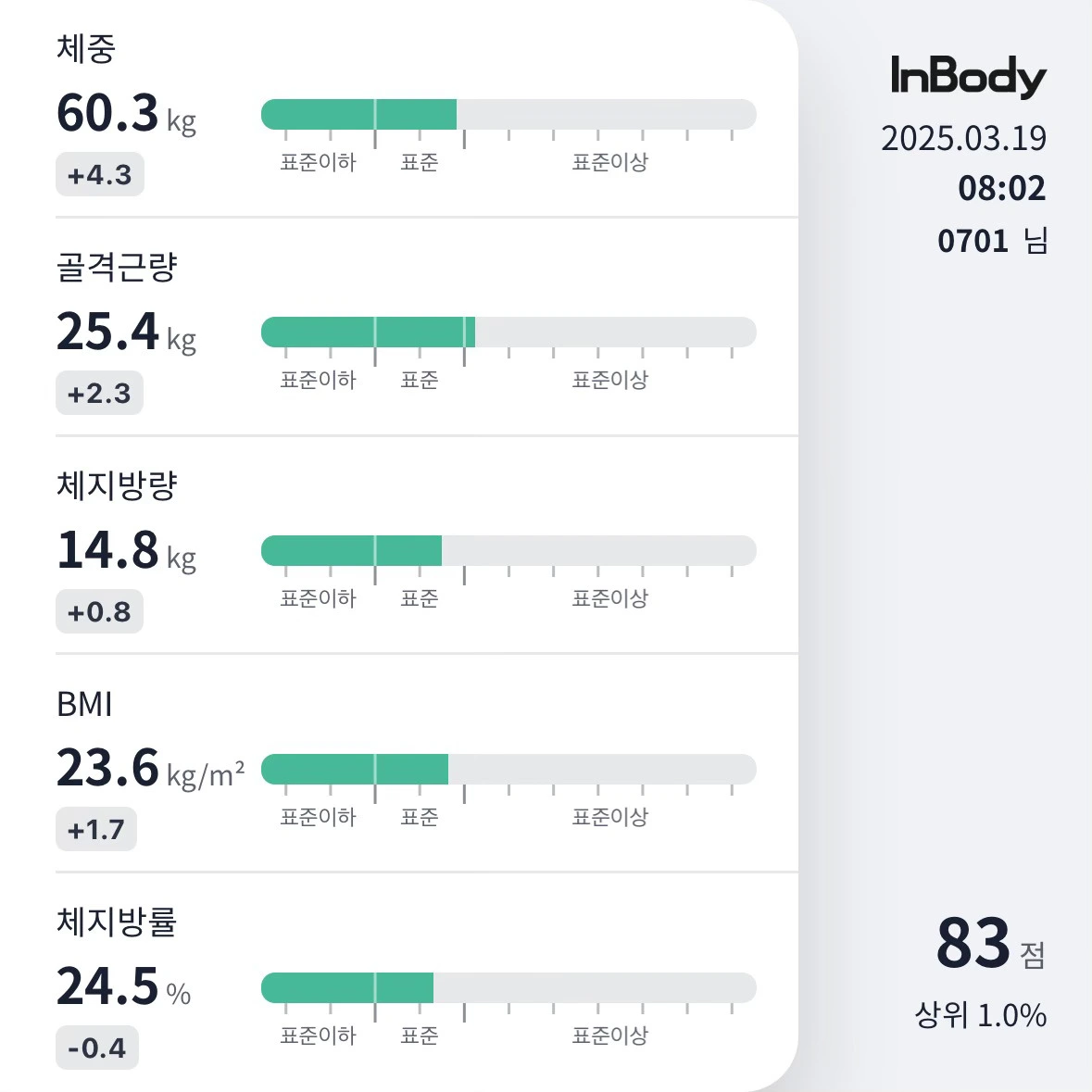Select the 체지방률 section title
1092x1092 pixels.
(117, 922)
